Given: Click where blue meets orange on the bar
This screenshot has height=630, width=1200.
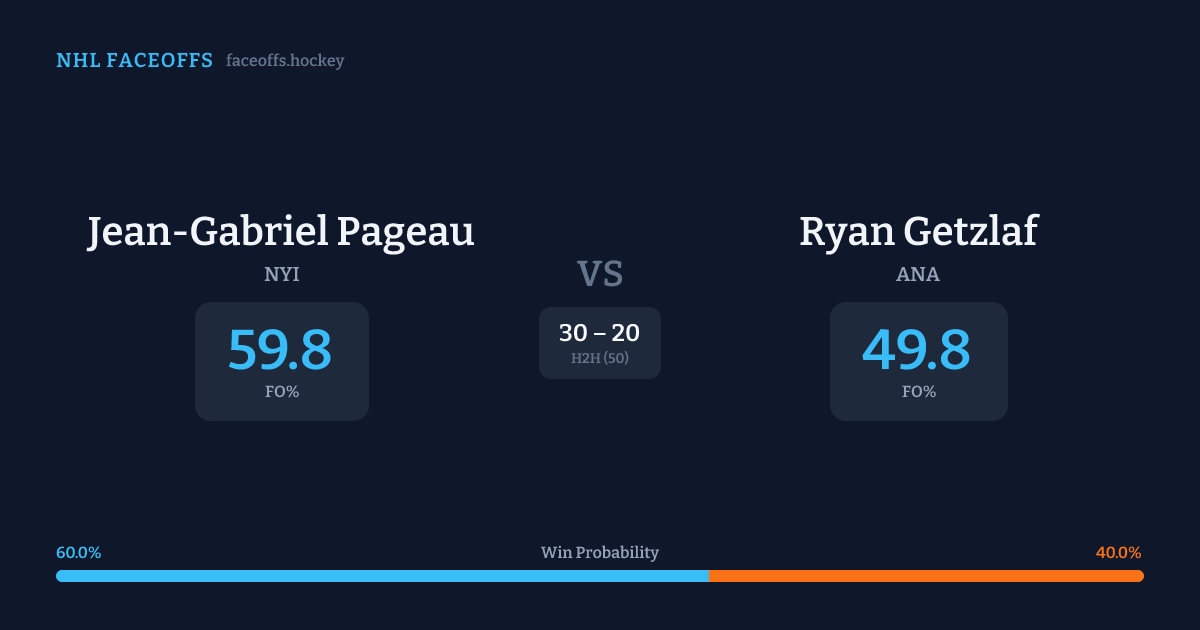Looking at the screenshot, I should [x=709, y=576].
